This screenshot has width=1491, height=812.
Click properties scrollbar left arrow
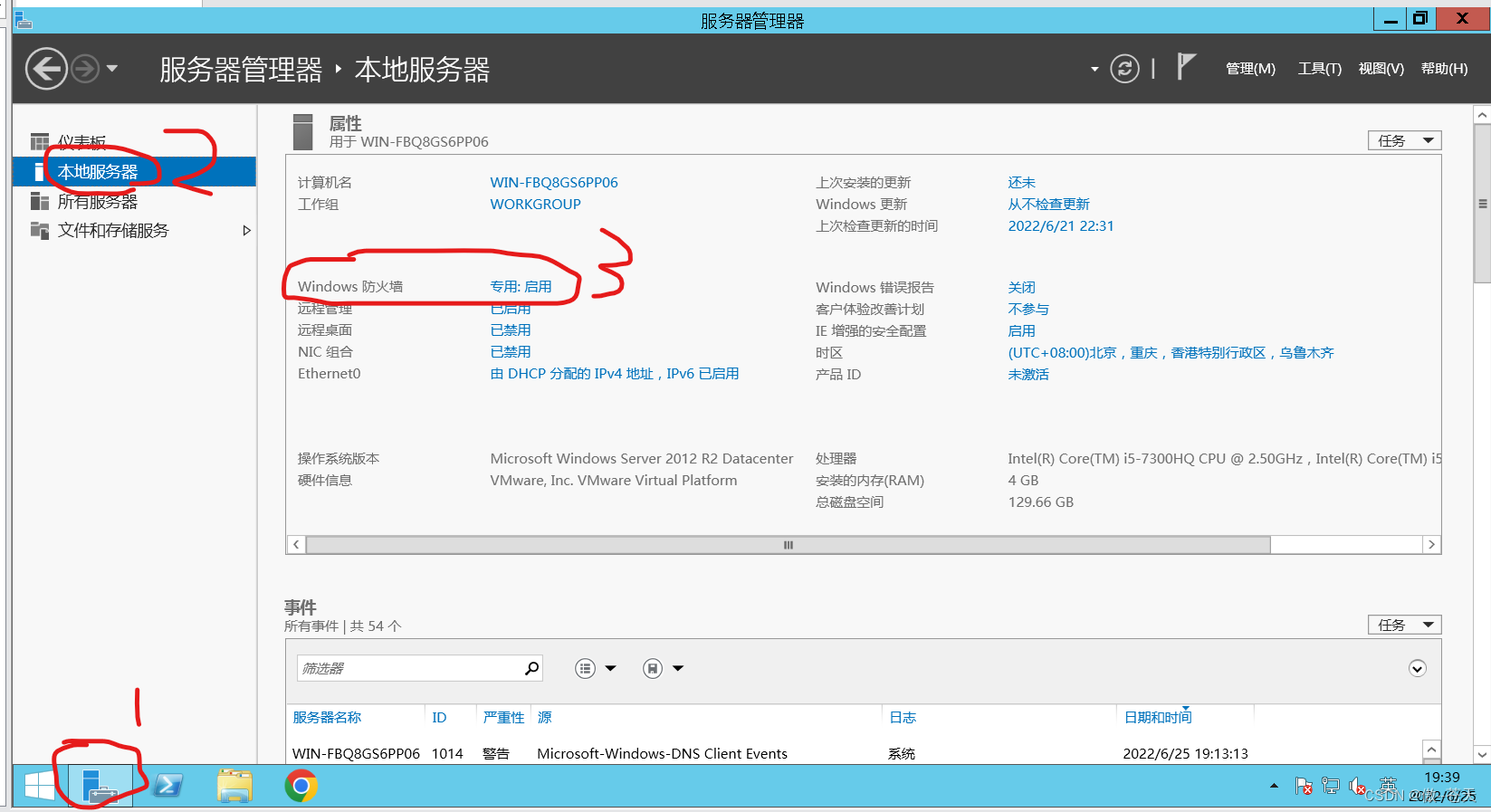tap(296, 545)
